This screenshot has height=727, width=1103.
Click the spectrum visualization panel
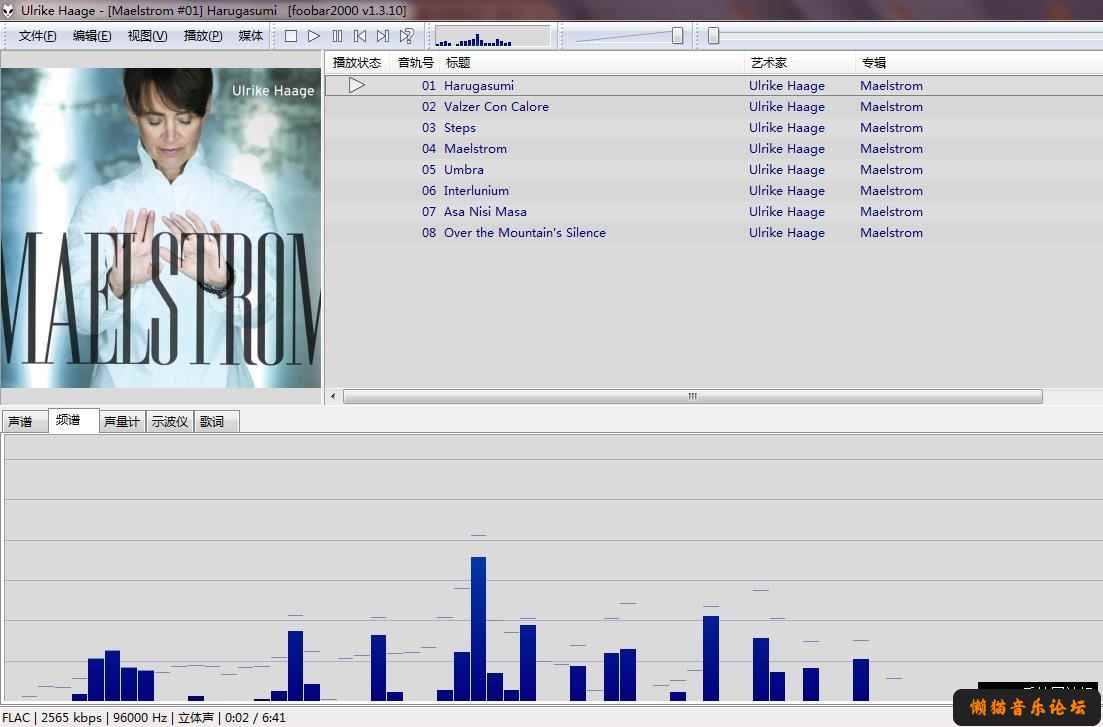coord(552,568)
